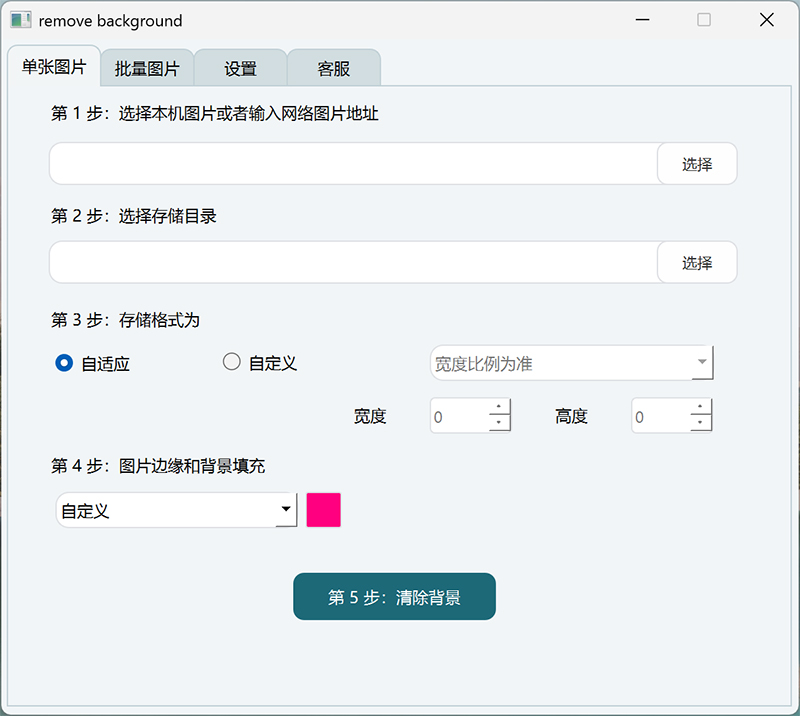Open the pink background color swatch
The height and width of the screenshot is (716, 800).
click(x=323, y=510)
